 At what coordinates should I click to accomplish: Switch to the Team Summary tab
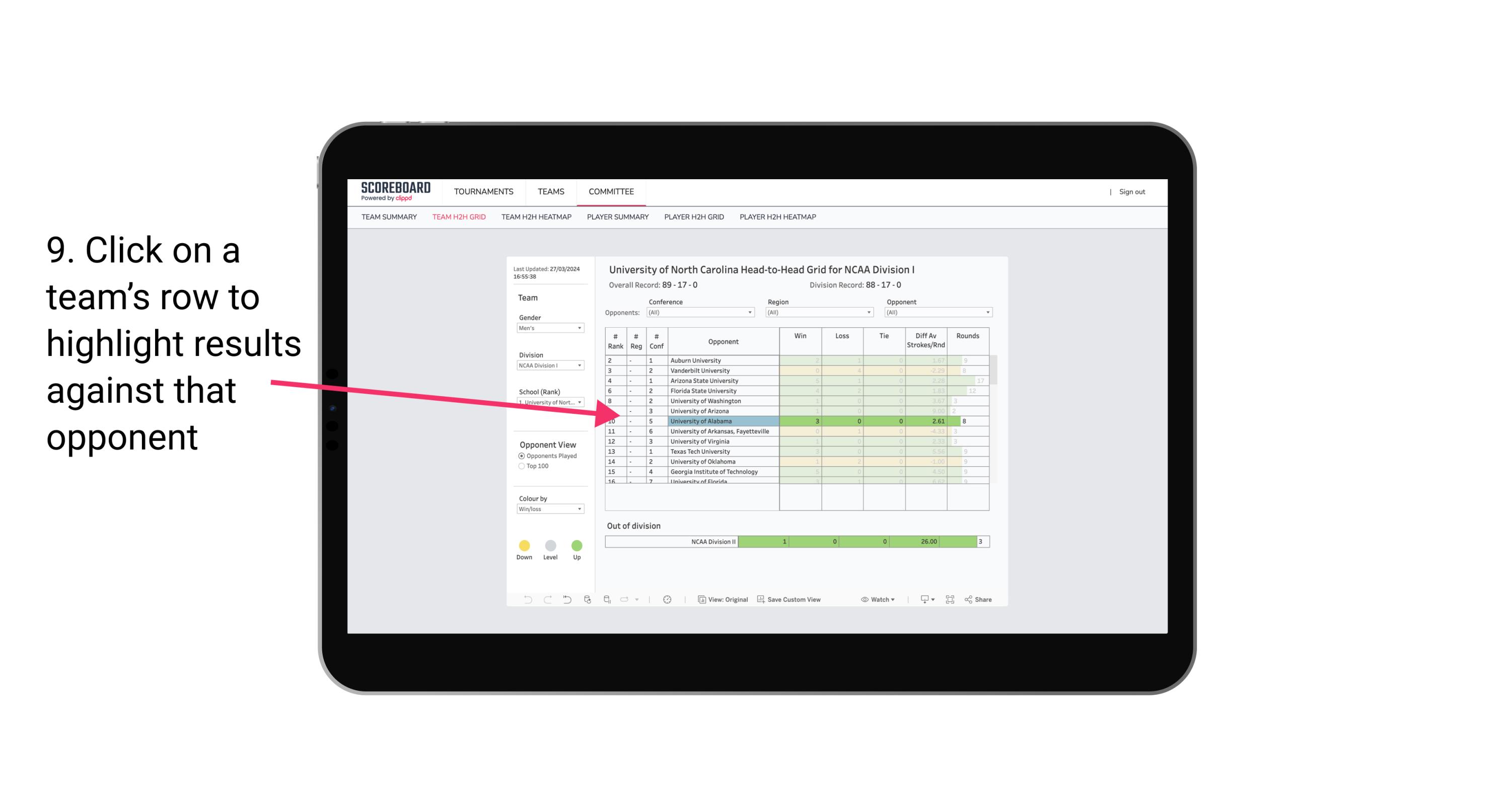[389, 217]
